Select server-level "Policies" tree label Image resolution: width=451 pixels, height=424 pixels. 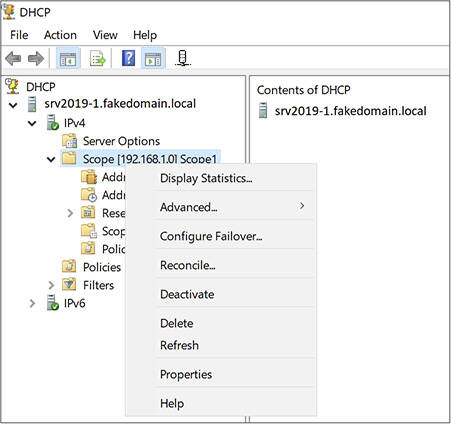coord(102,267)
